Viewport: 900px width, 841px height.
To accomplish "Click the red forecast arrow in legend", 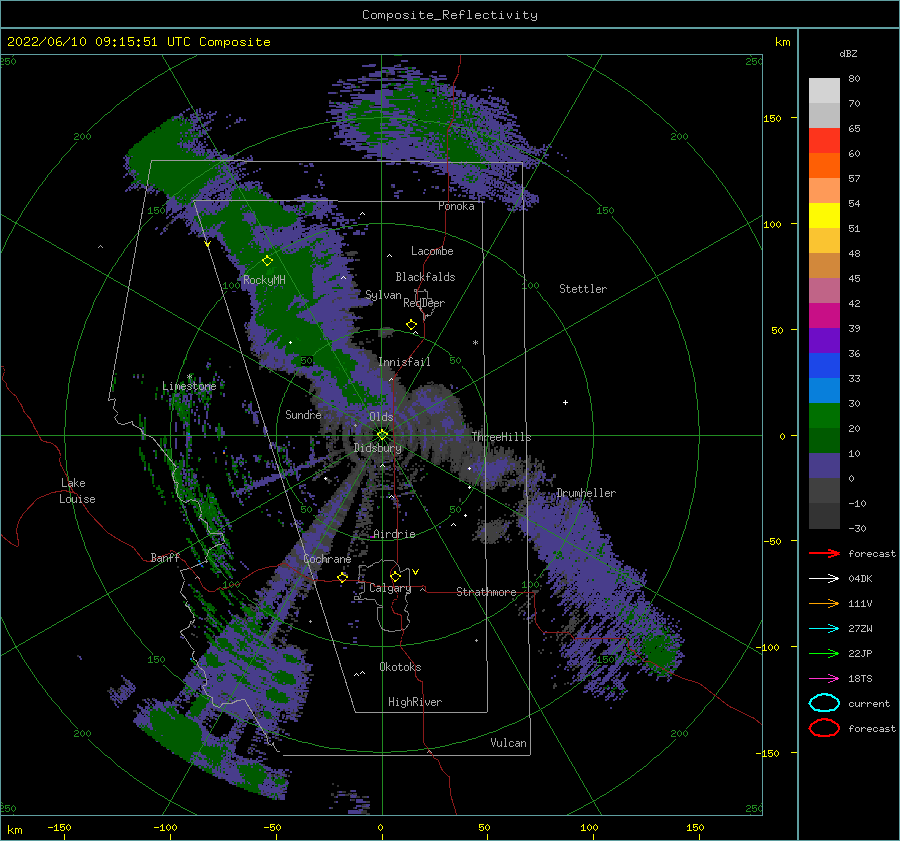I will click(x=824, y=553).
